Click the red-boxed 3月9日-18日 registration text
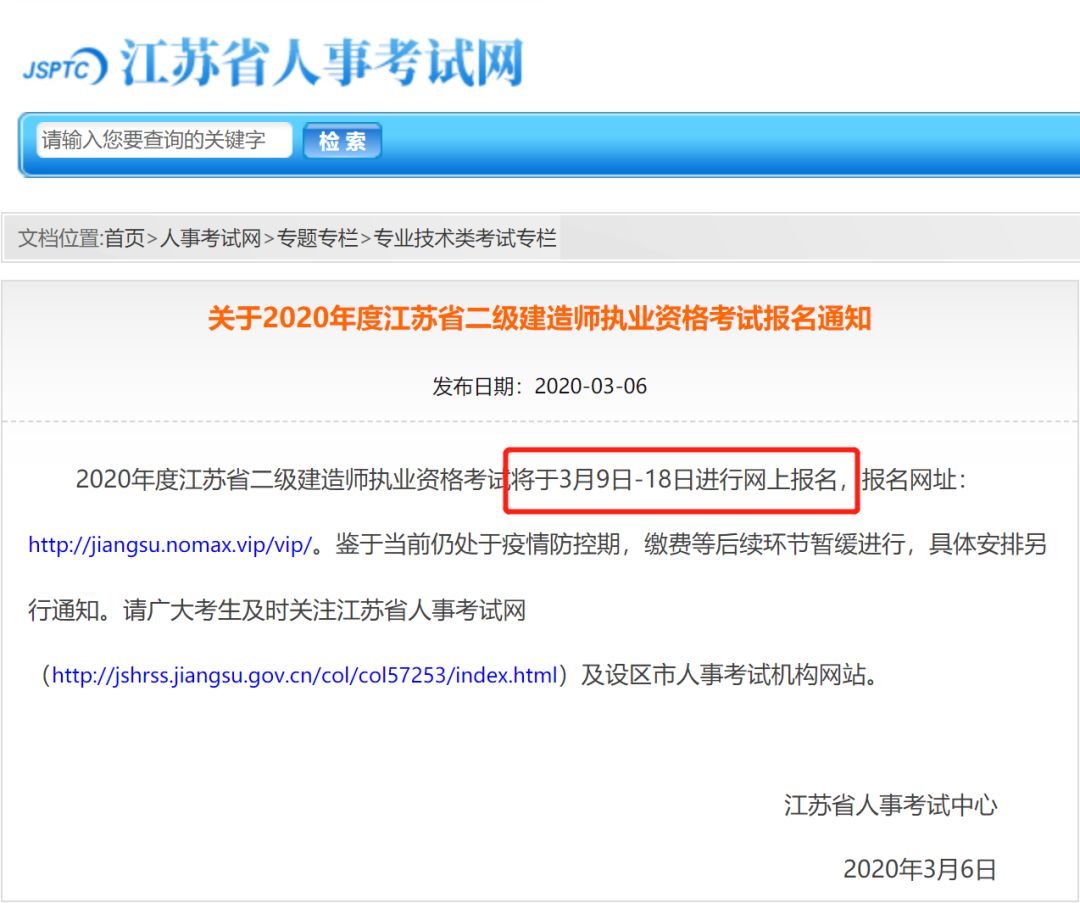The width and height of the screenshot is (1080, 903). click(x=681, y=480)
